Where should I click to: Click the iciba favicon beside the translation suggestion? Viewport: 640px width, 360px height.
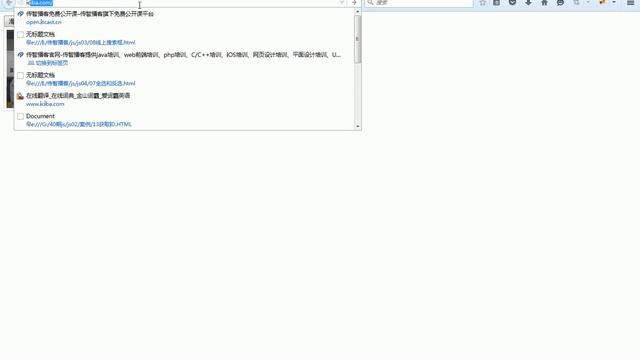point(20,96)
